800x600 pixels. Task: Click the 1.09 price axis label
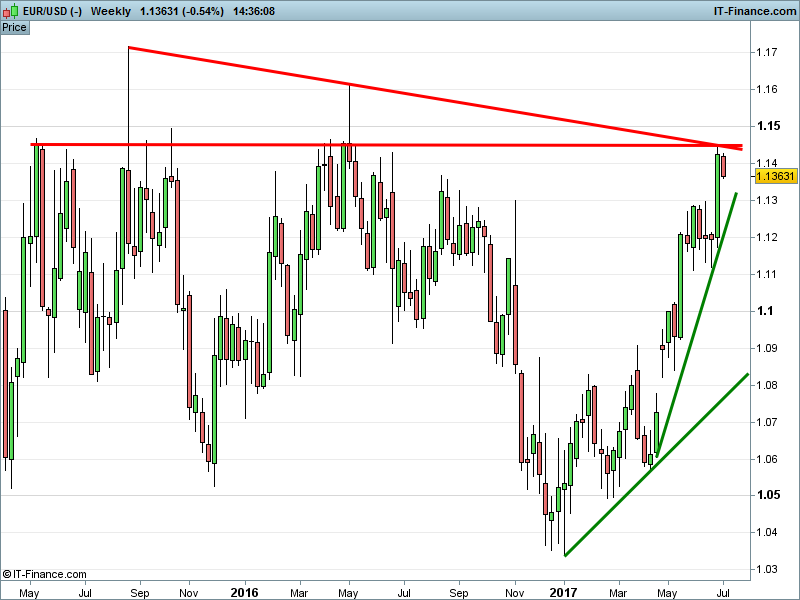(767, 348)
